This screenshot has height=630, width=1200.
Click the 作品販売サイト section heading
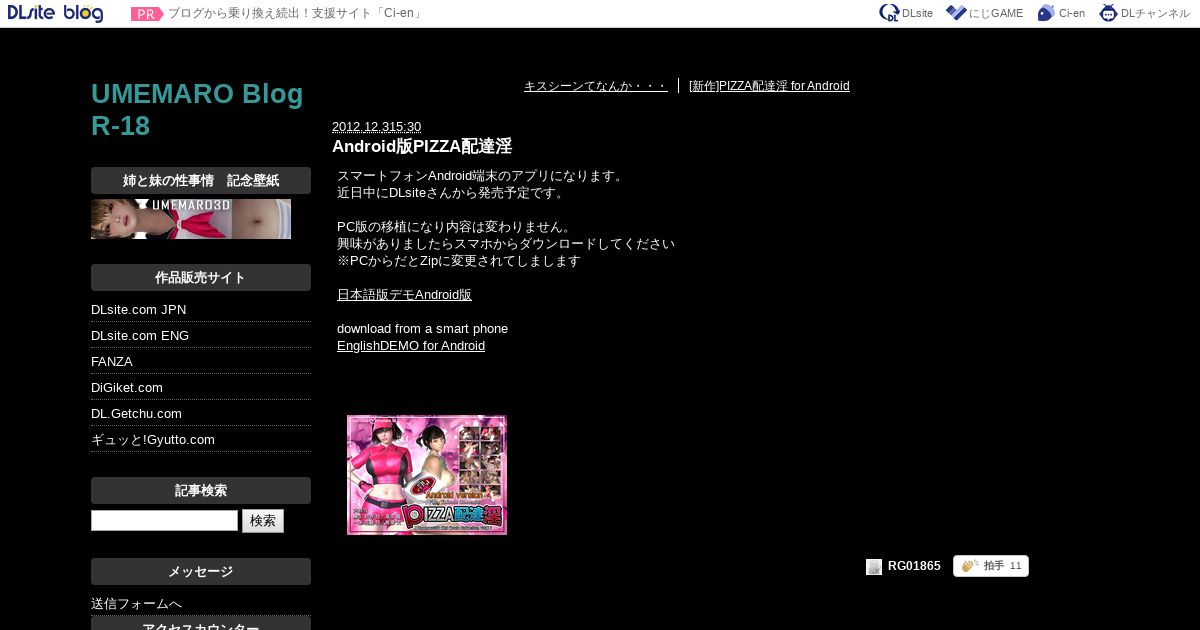click(201, 278)
